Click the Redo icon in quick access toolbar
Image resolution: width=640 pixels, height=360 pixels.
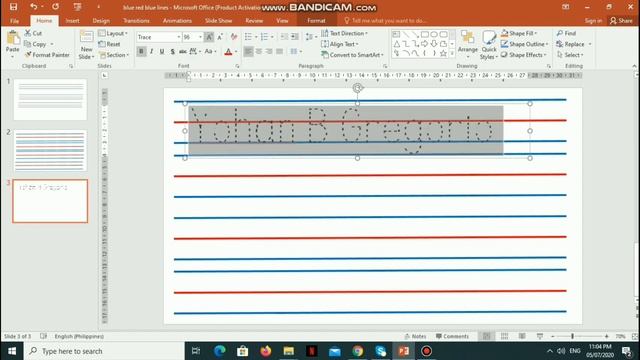coord(56,7)
